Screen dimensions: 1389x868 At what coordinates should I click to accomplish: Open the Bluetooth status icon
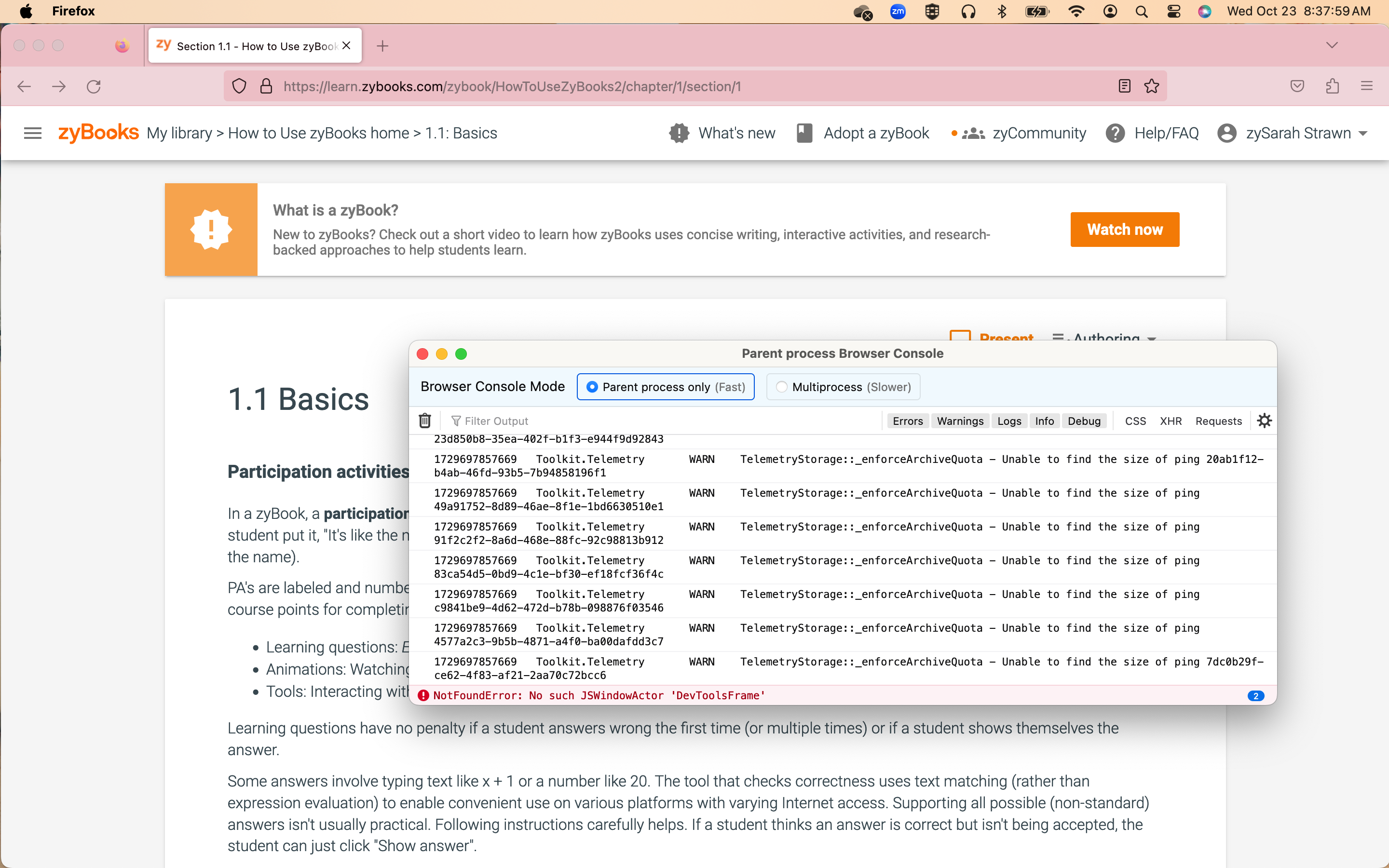(1002, 12)
